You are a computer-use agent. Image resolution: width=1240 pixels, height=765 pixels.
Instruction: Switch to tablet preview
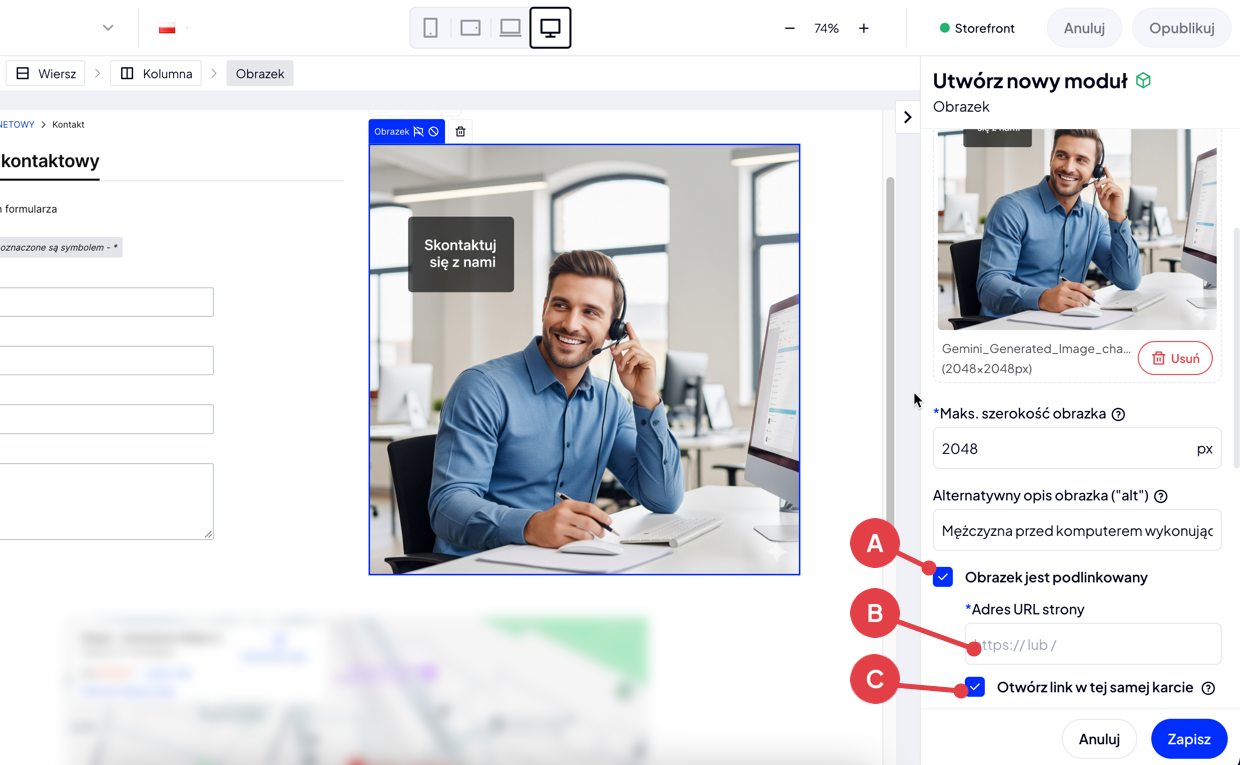tap(470, 28)
